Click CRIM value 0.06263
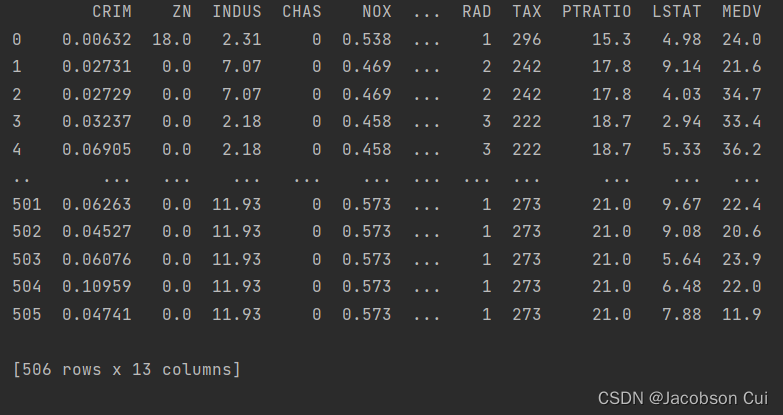Screen dimensions: 783x415 click(x=97, y=204)
